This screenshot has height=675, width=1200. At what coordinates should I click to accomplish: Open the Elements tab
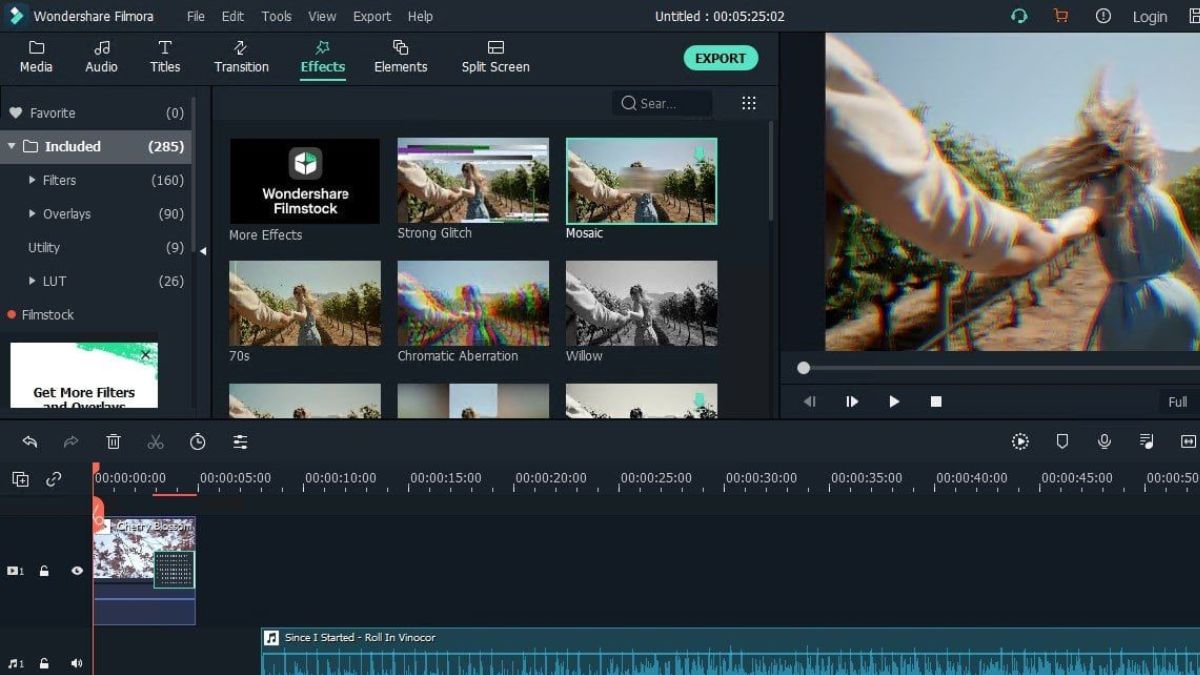coord(400,57)
